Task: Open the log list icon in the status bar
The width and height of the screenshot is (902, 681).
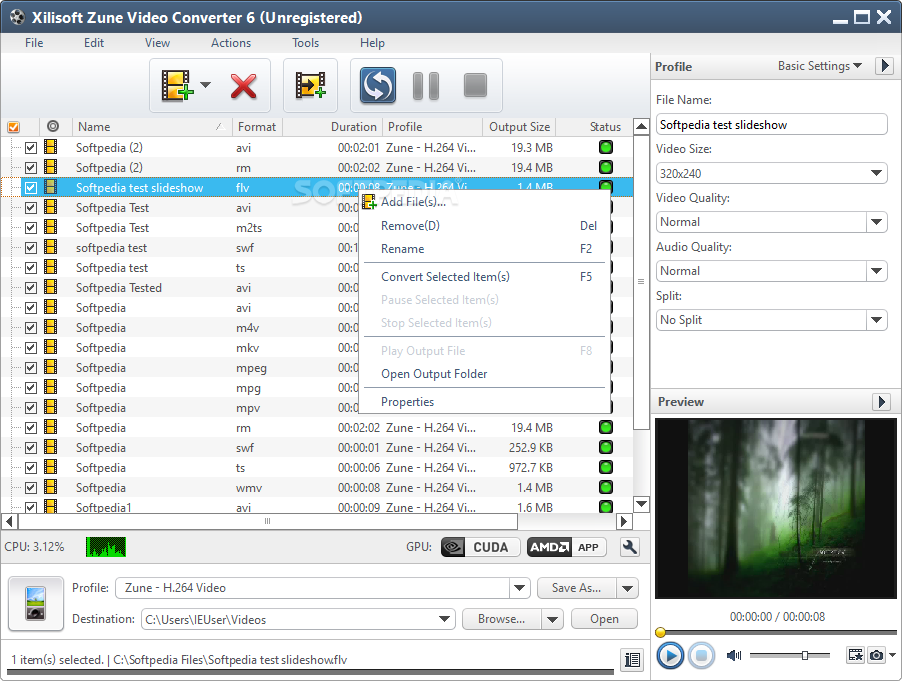Action: 632,660
